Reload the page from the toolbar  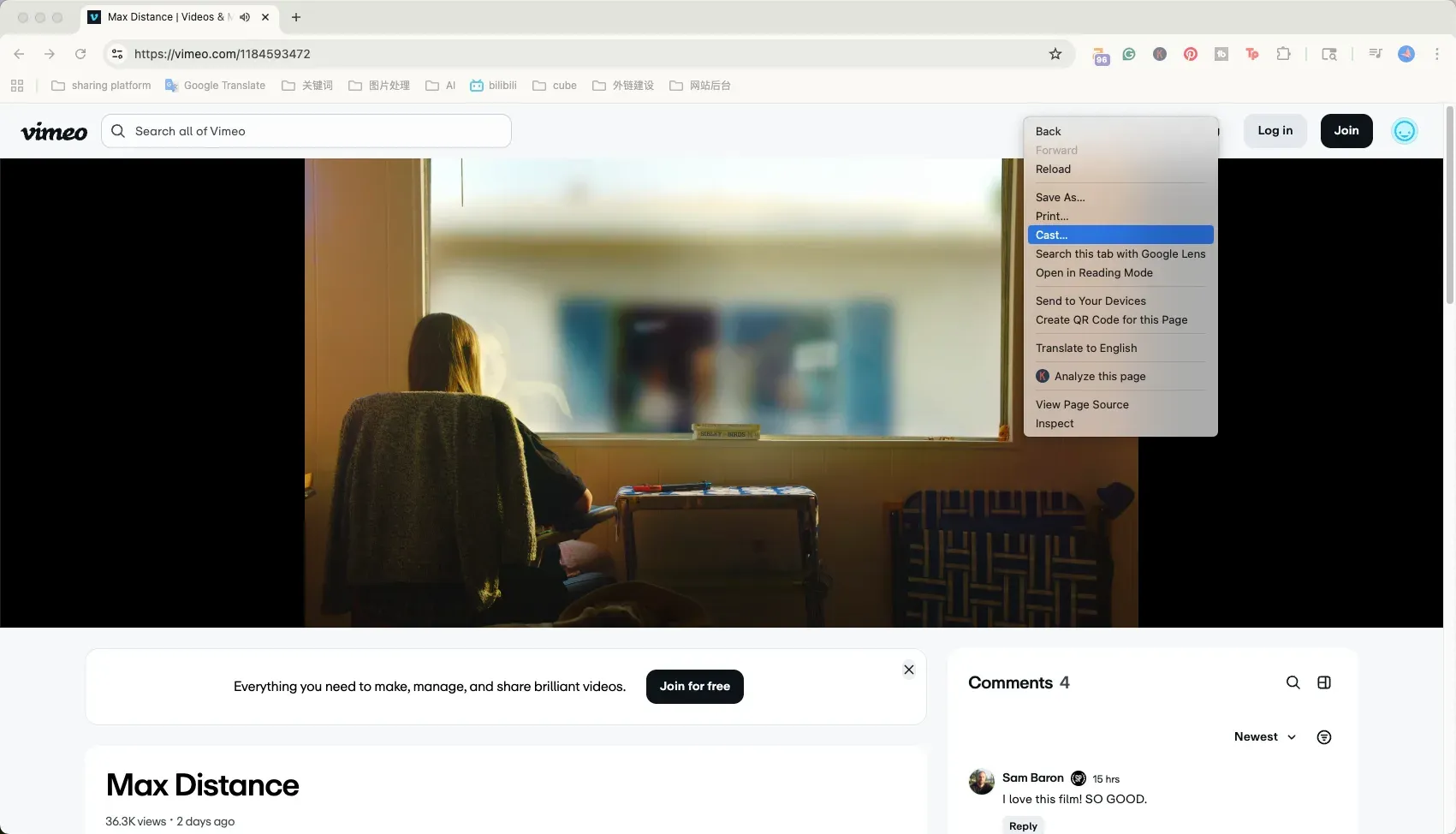click(80, 54)
